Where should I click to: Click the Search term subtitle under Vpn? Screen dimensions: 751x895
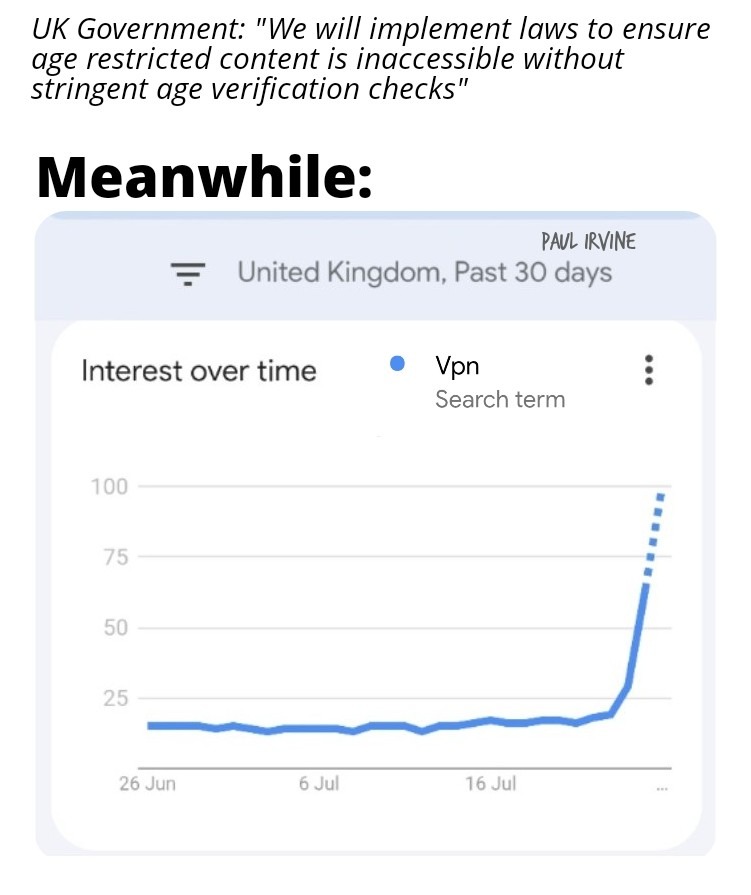pyautogui.click(x=500, y=400)
